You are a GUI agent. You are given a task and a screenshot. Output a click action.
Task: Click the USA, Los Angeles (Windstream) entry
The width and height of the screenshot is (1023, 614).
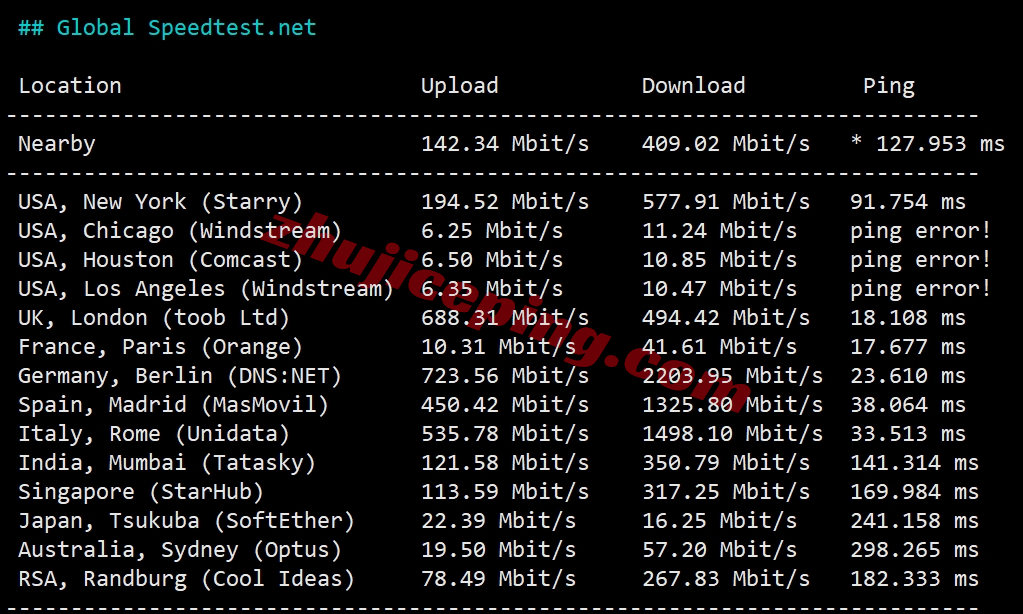[x=205, y=289]
